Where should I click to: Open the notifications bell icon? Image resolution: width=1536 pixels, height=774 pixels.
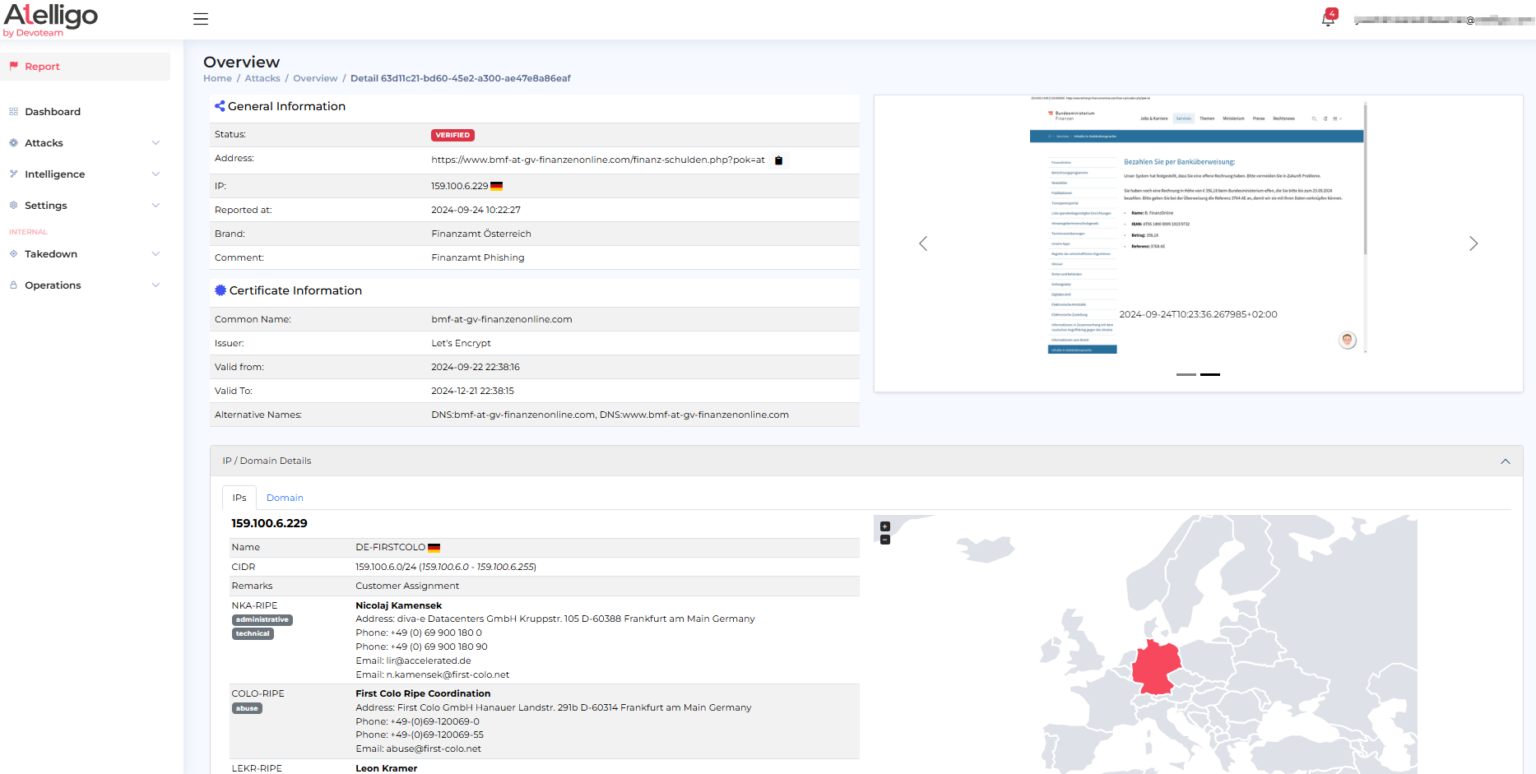[1328, 19]
